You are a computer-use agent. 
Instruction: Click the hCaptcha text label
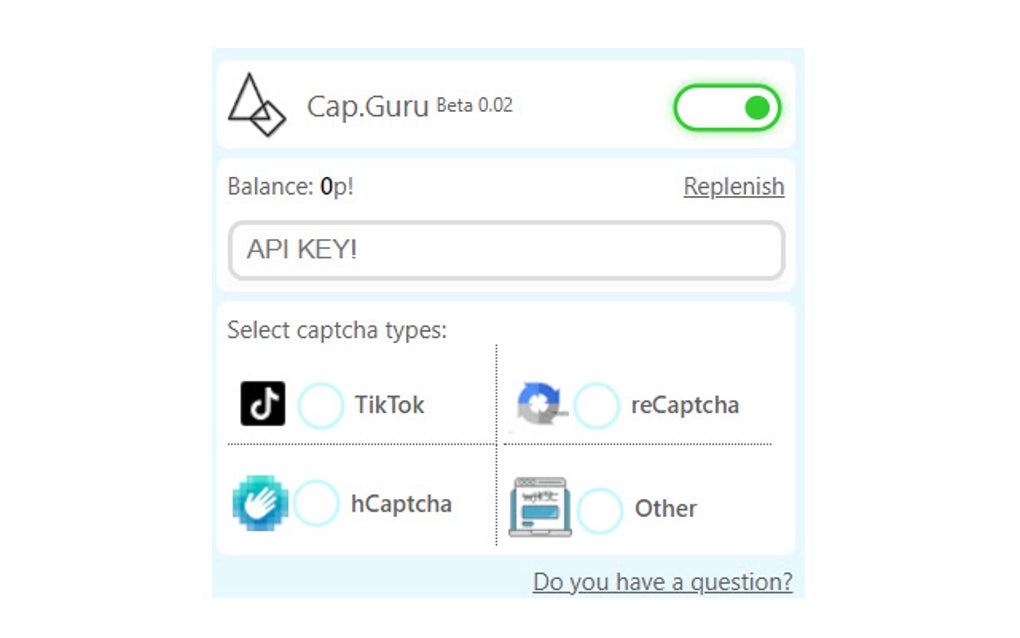[401, 503]
